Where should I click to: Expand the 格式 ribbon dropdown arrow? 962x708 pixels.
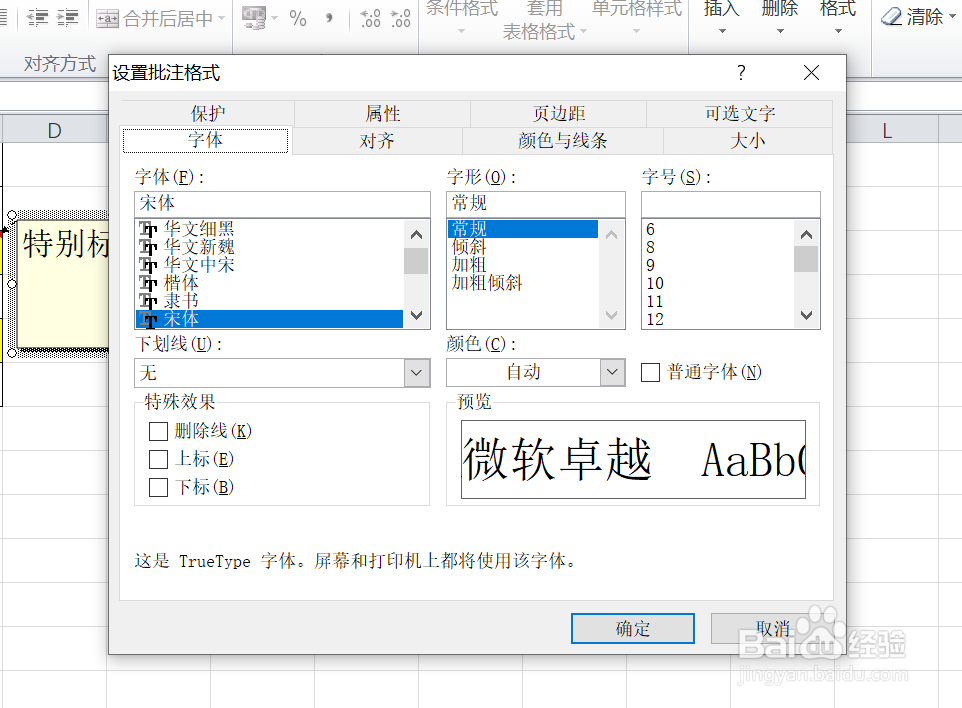(x=837, y=30)
